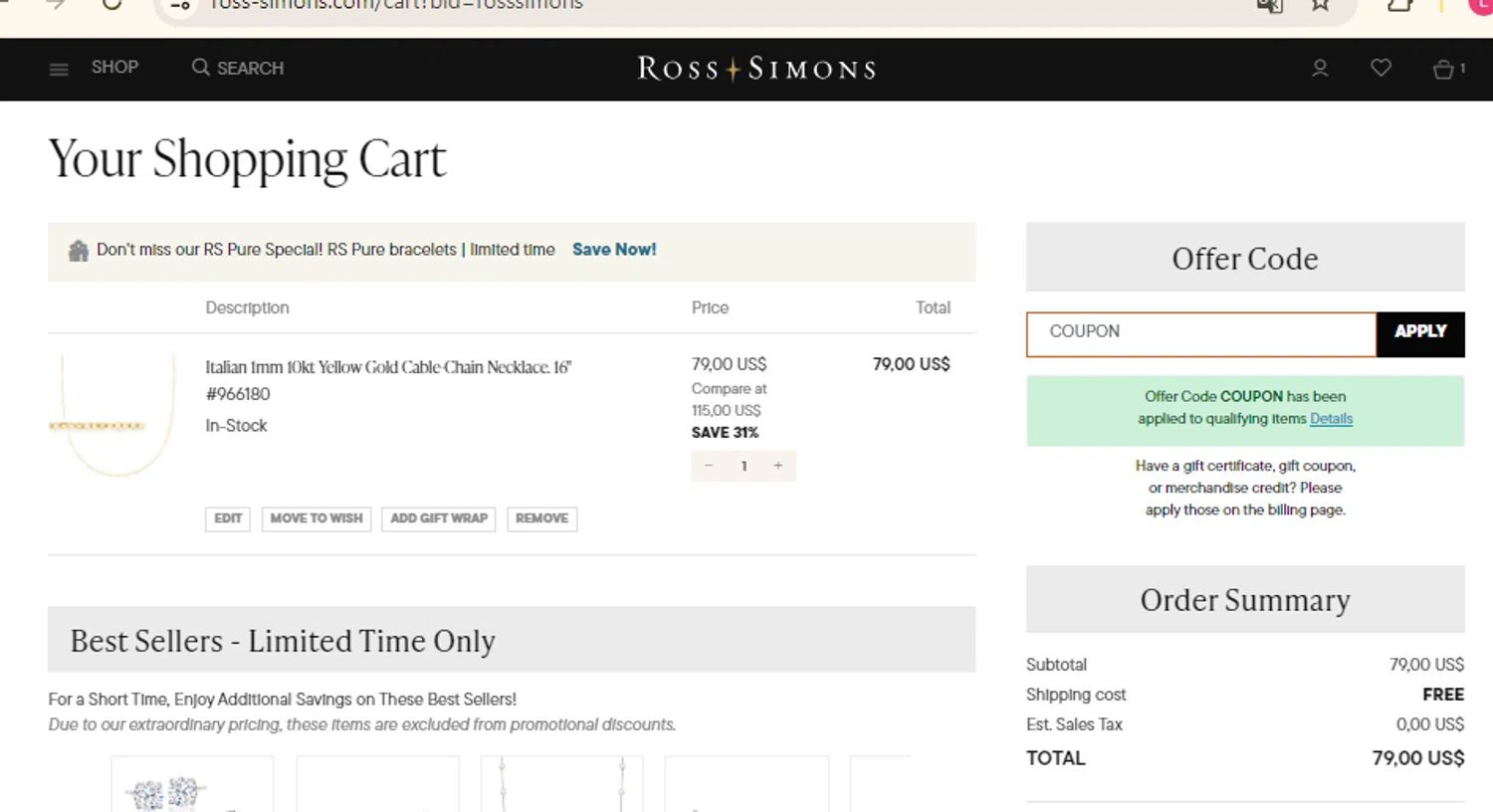Remove the necklace from cart
This screenshot has width=1493, height=812.
click(x=542, y=518)
